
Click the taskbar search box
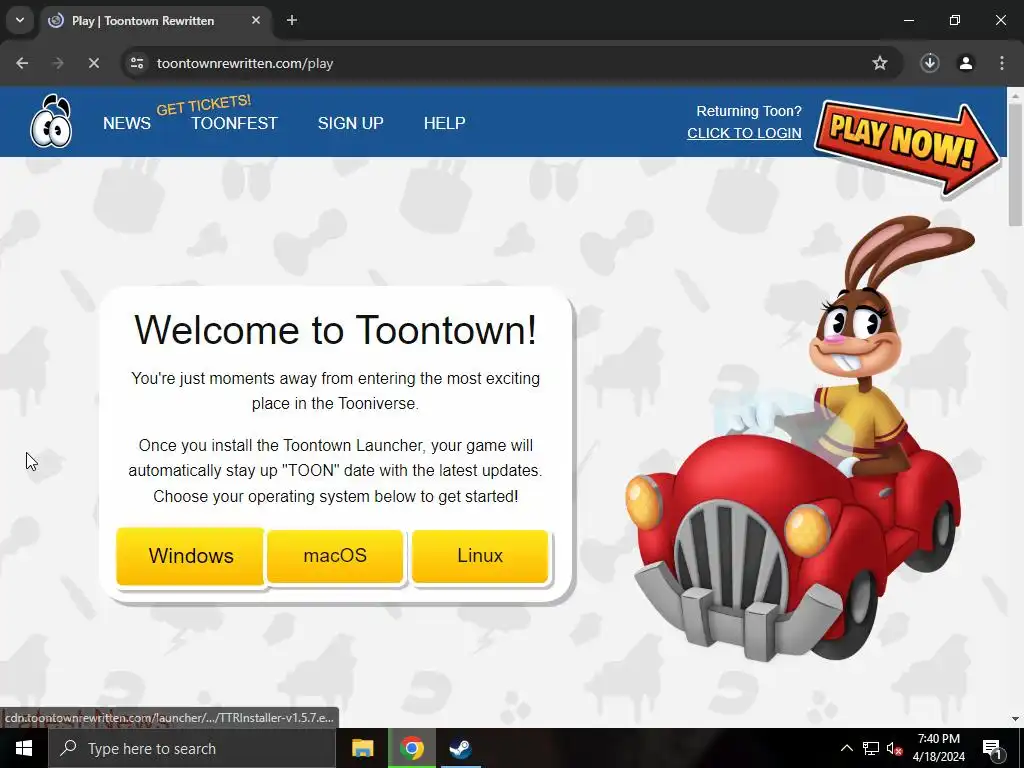(x=192, y=748)
